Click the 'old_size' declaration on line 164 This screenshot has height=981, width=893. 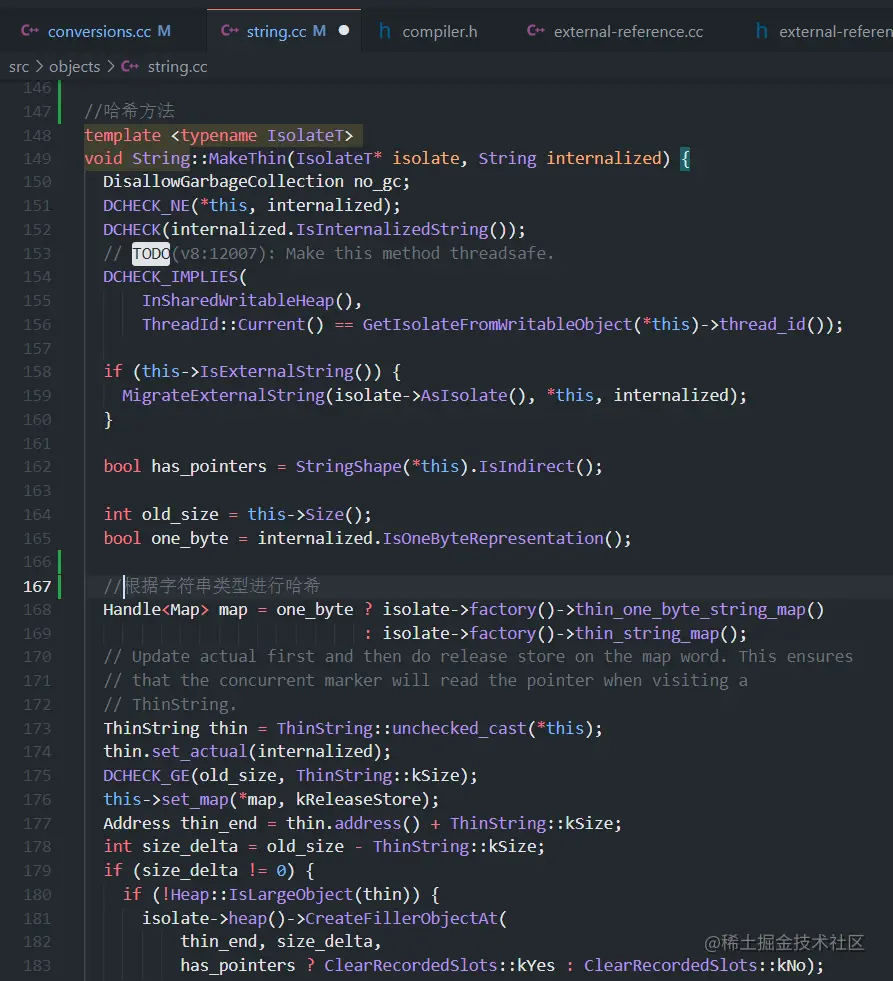[x=180, y=514]
